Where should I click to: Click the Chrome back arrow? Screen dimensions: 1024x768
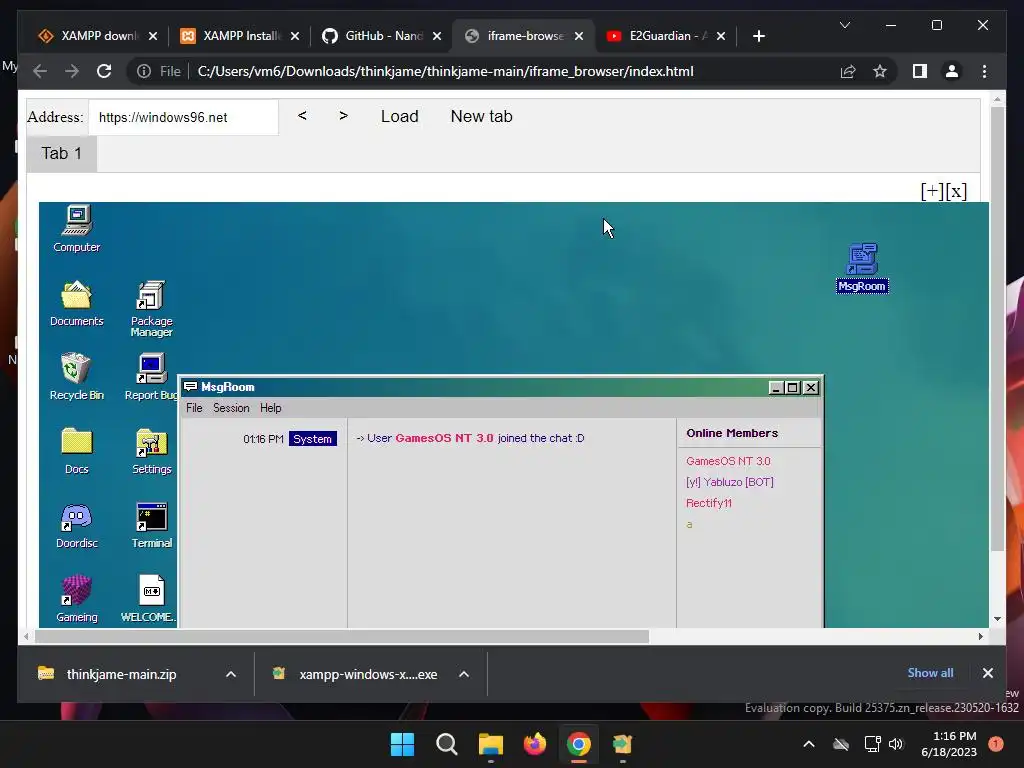[40, 71]
